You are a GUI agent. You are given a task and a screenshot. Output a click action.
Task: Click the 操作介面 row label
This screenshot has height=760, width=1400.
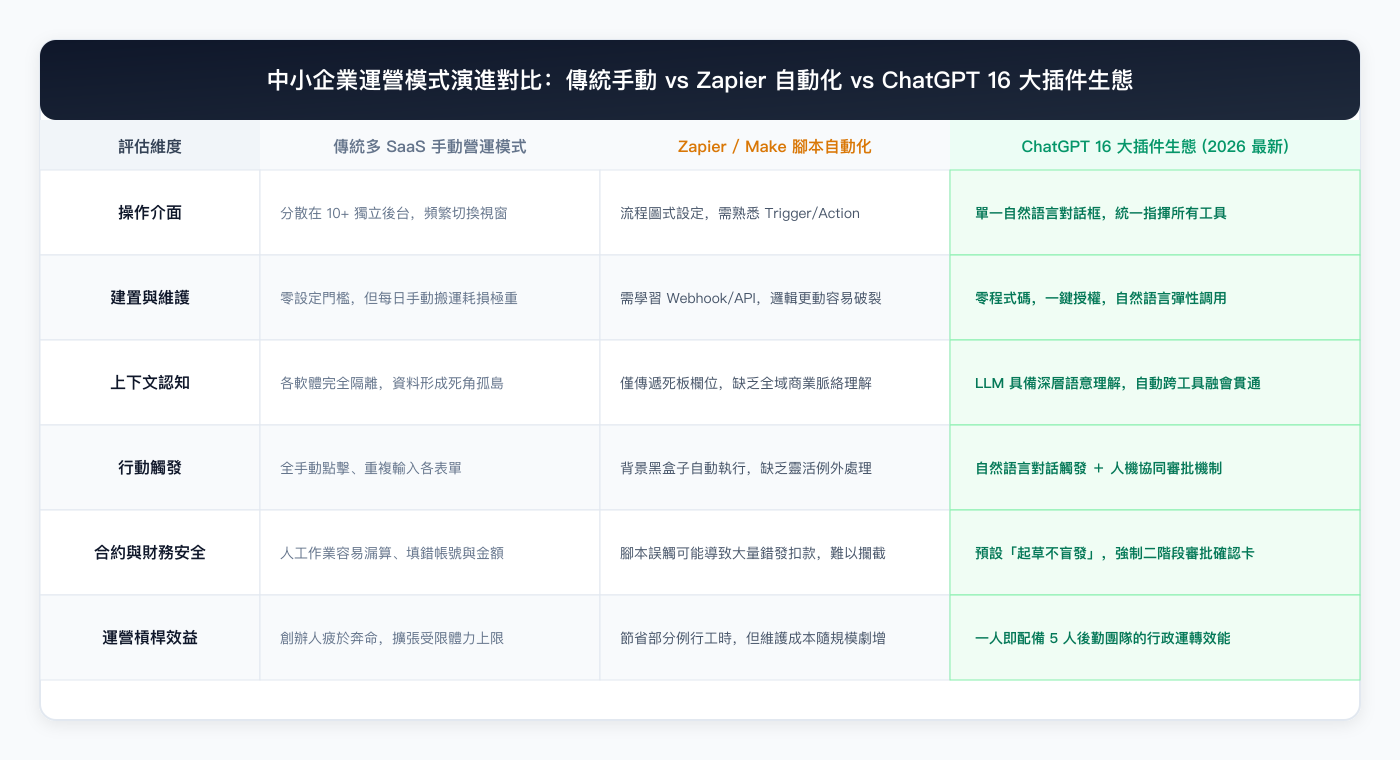point(150,213)
